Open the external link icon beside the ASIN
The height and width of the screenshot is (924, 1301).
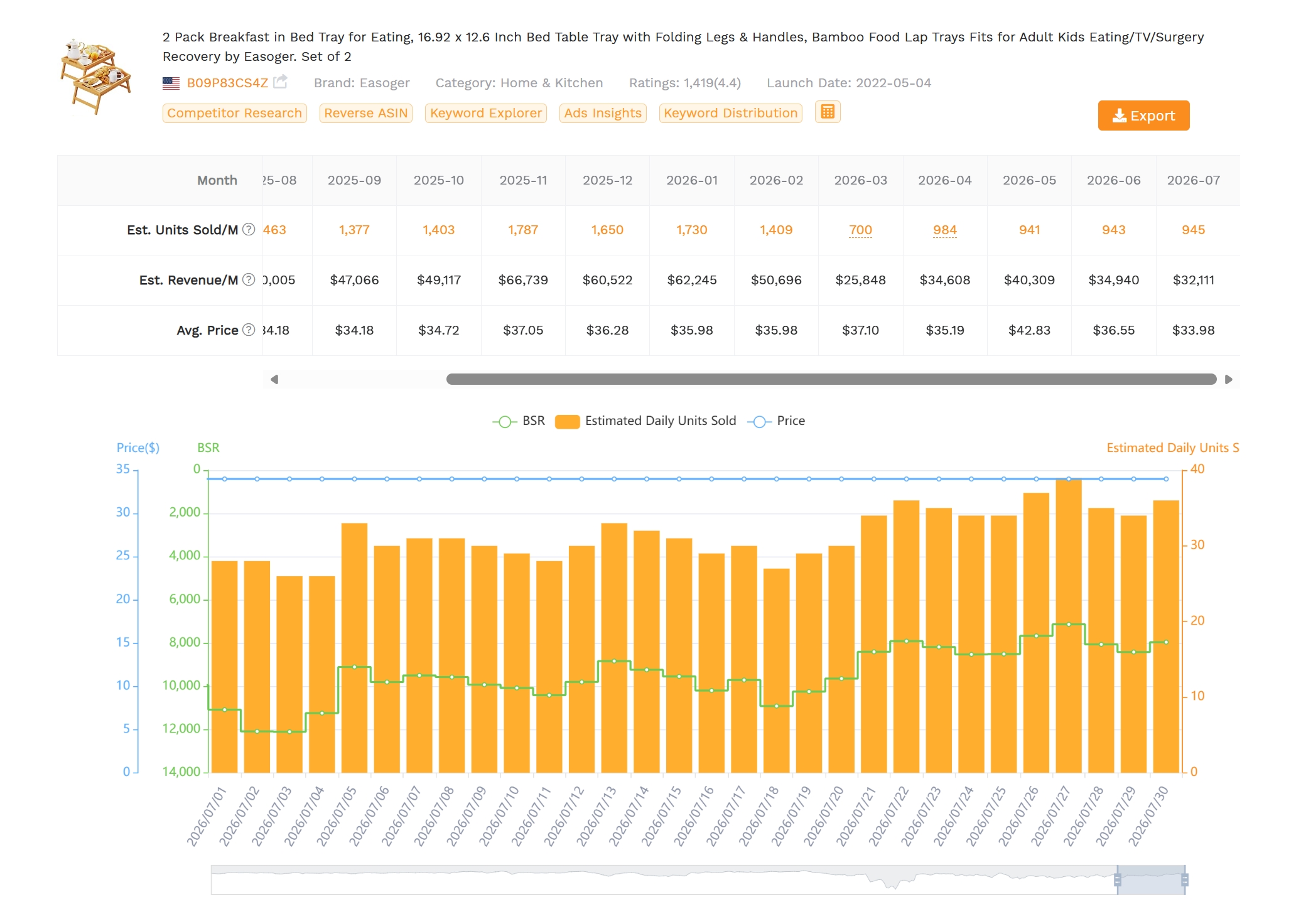click(280, 82)
